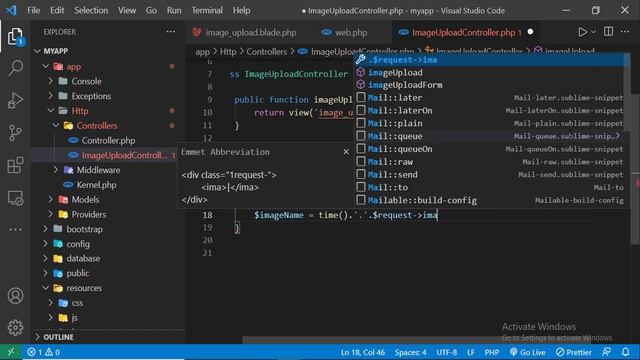Open the notifications bell in status bar
This screenshot has height=360, width=640.
pyautogui.click(x=625, y=352)
